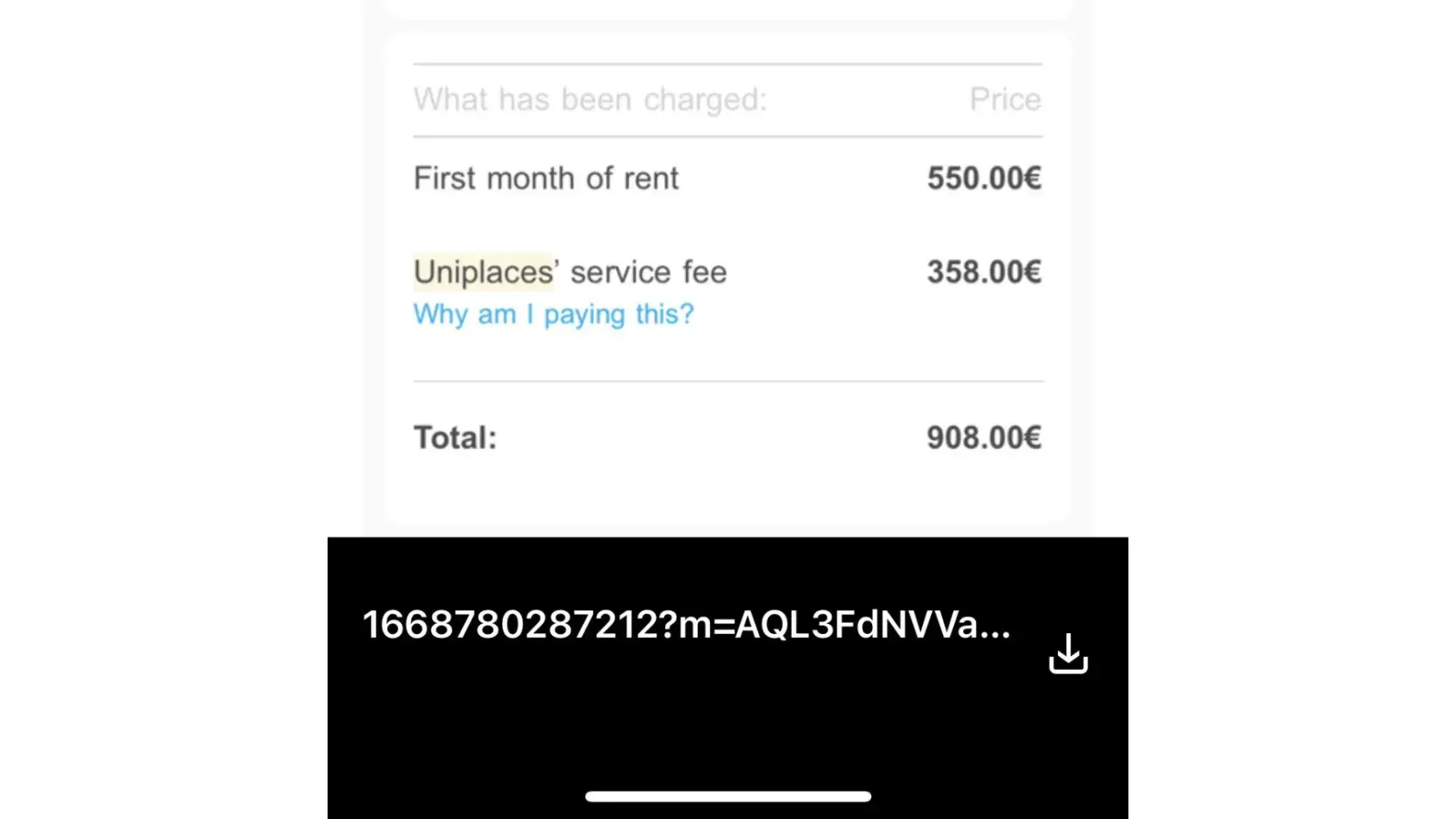Tap the ellipsis ending the filename

[996, 627]
